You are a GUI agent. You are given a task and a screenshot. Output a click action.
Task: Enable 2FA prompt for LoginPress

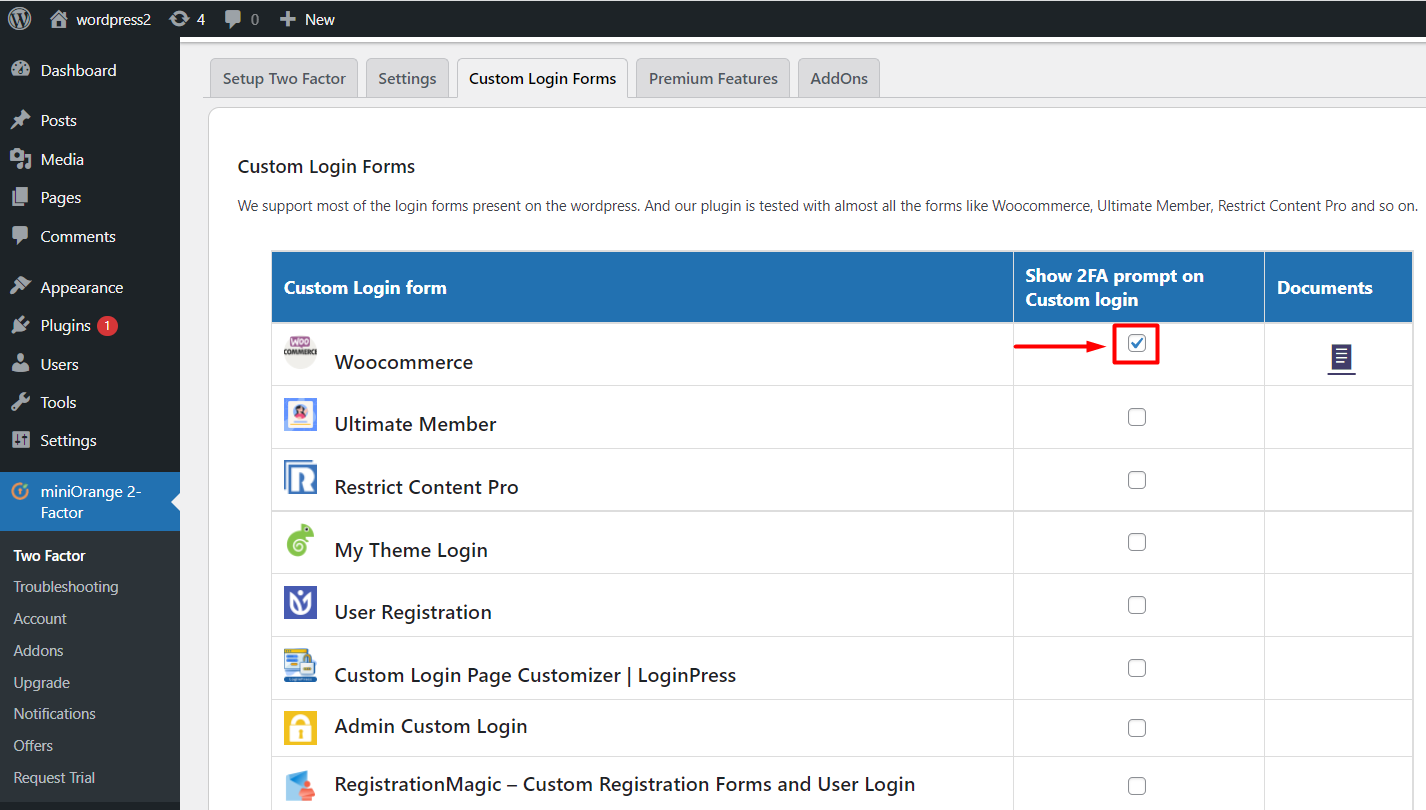1137,668
